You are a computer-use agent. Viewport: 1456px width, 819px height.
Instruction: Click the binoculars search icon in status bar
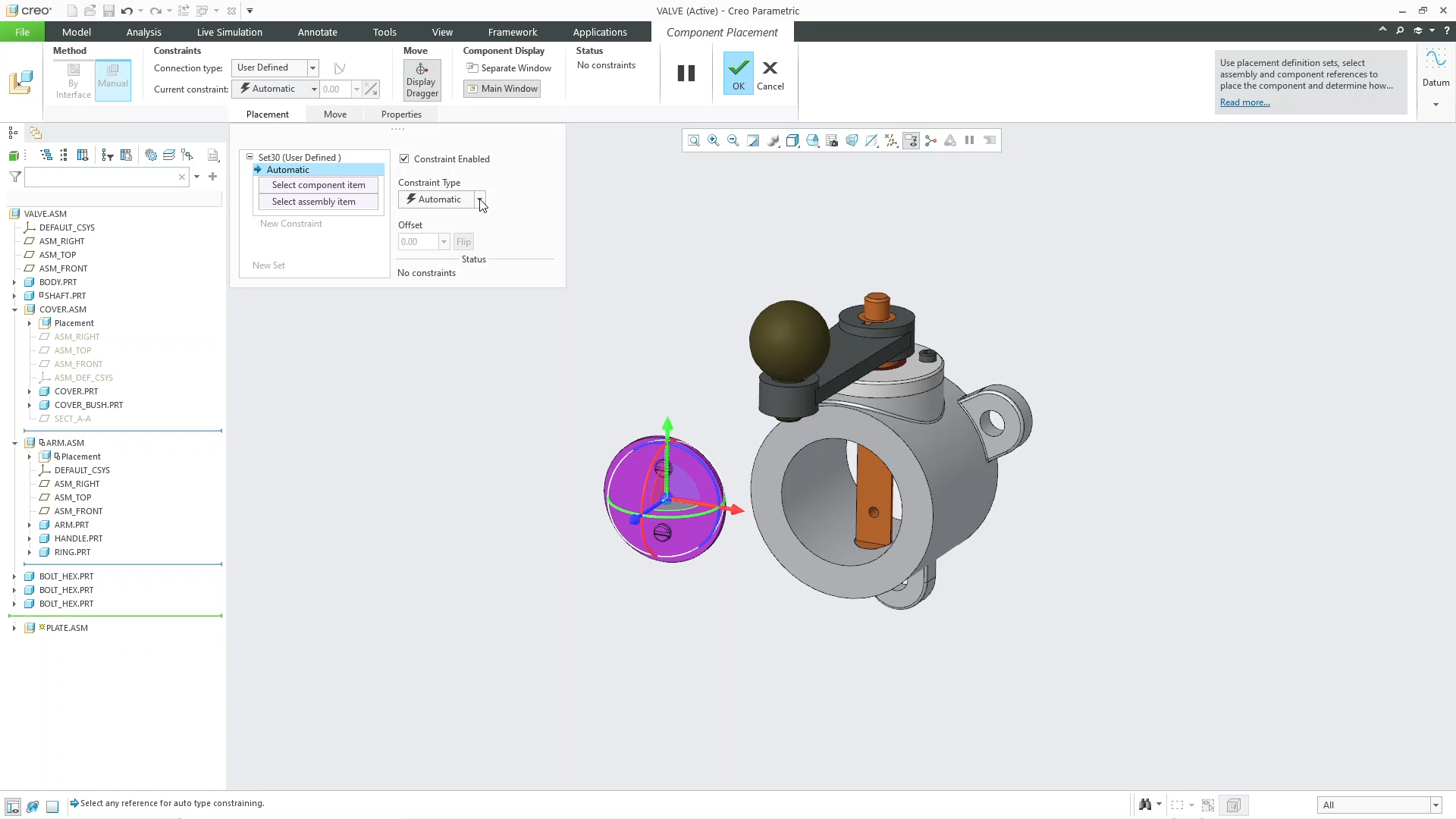1145,805
